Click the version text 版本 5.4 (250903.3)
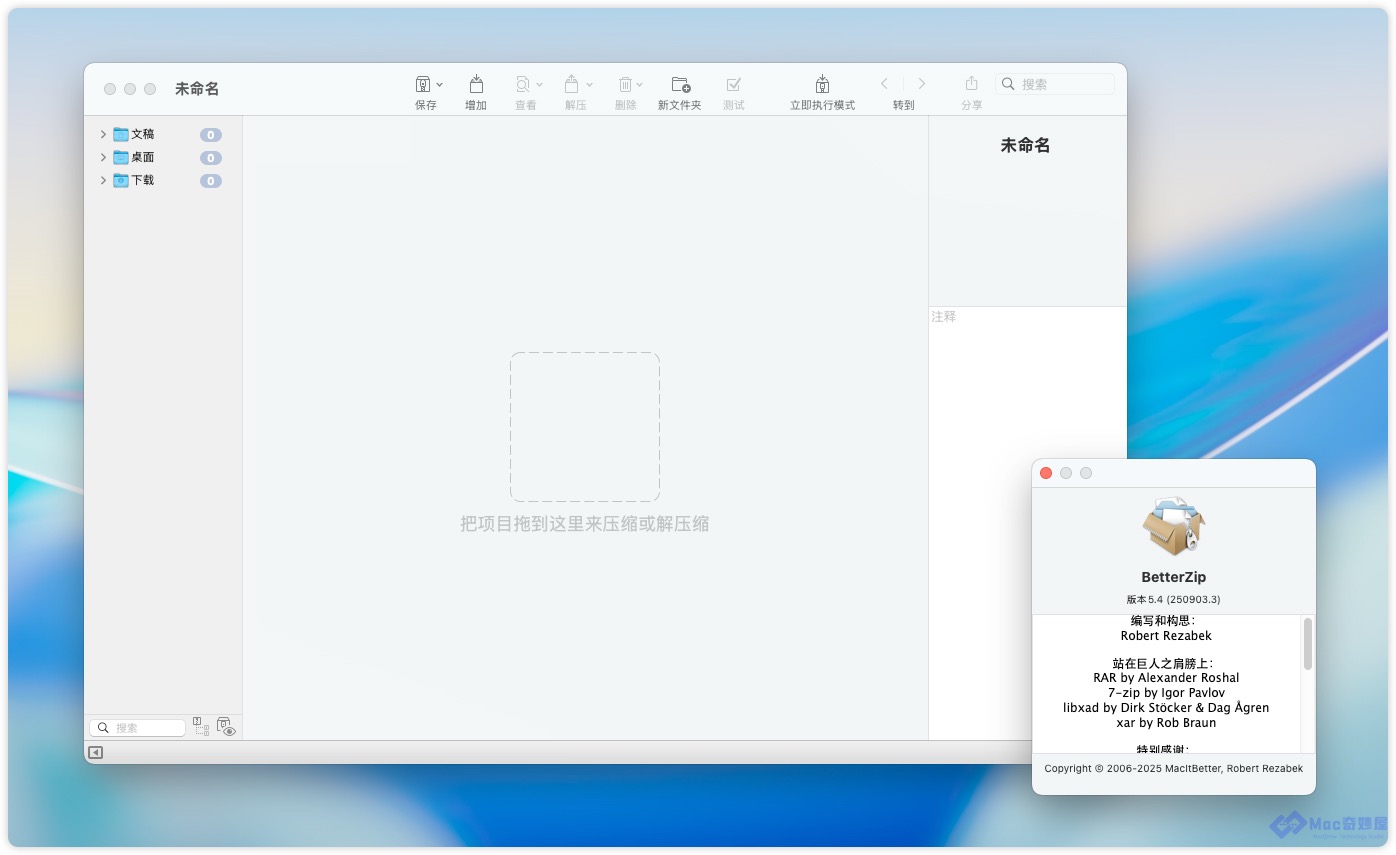The height and width of the screenshot is (855, 1396). click(x=1173, y=600)
